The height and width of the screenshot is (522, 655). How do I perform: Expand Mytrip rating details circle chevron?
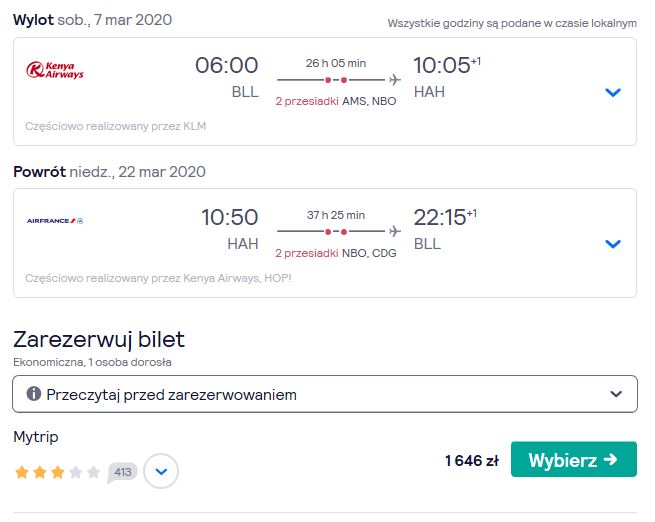pyautogui.click(x=161, y=471)
